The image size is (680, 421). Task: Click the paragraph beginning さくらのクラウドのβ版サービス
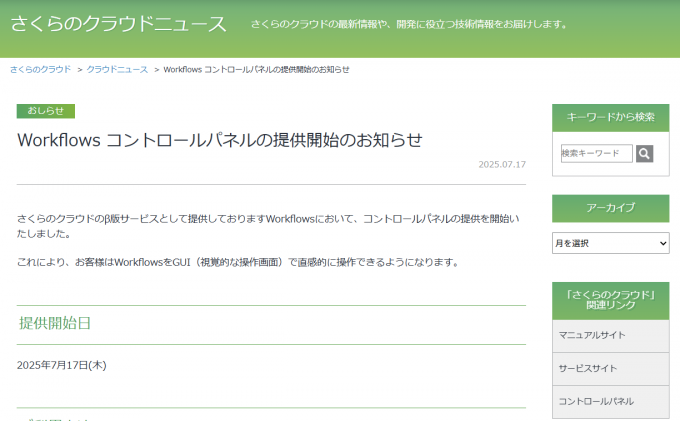[268, 226]
